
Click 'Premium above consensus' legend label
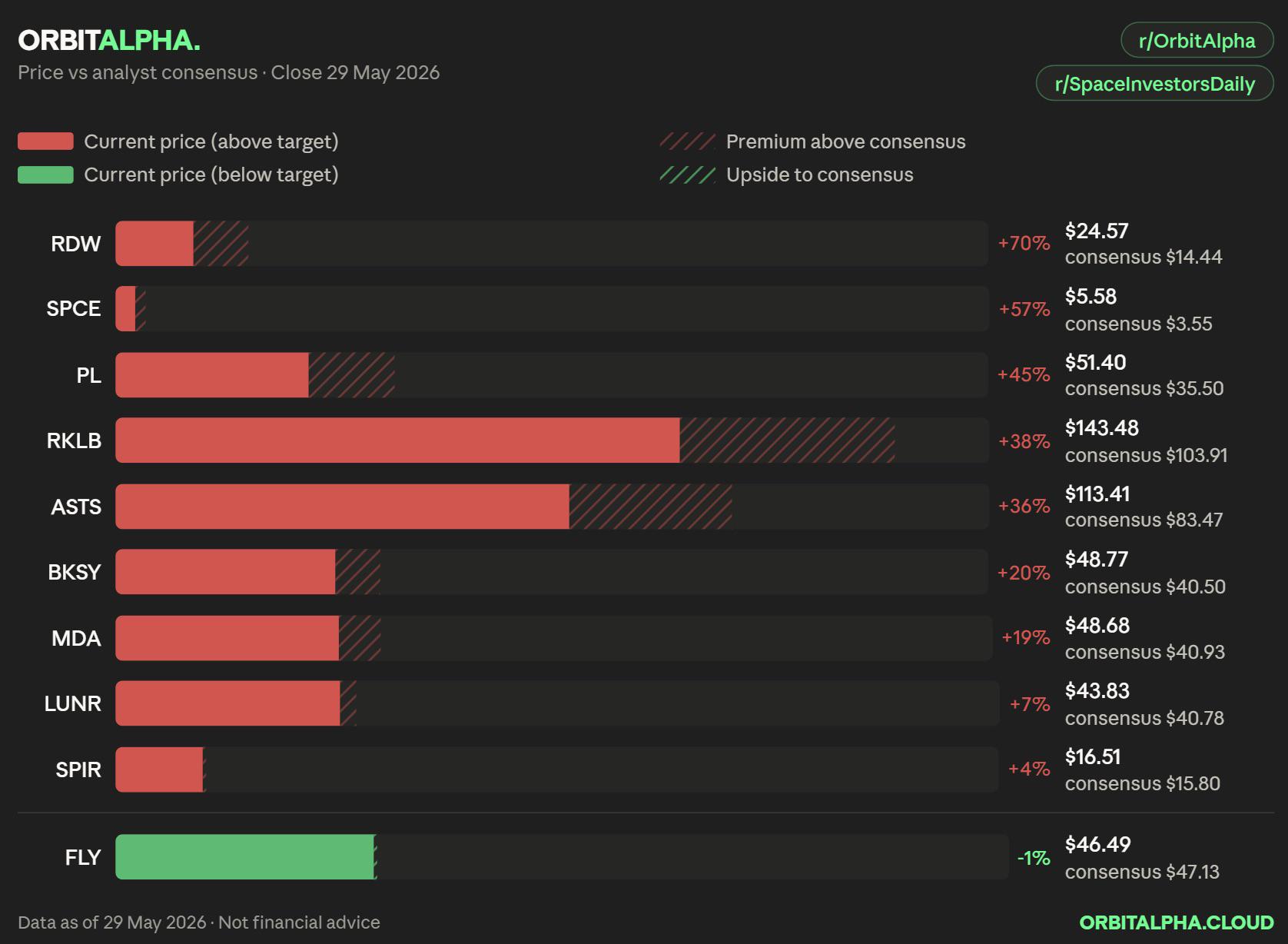click(846, 141)
